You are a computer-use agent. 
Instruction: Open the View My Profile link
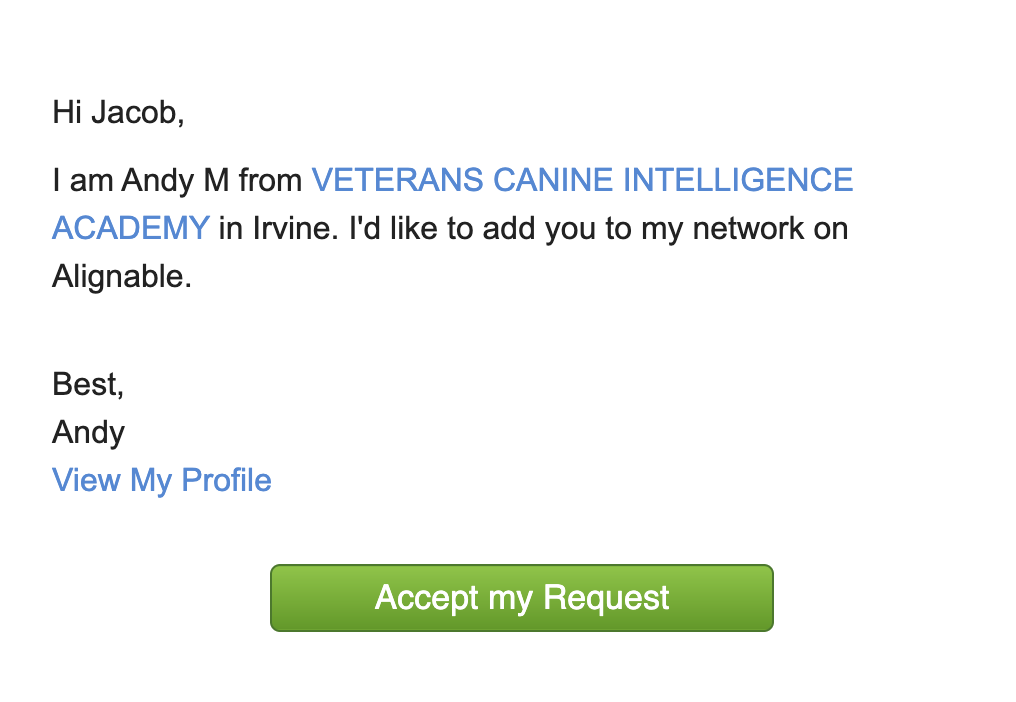pyautogui.click(x=161, y=481)
